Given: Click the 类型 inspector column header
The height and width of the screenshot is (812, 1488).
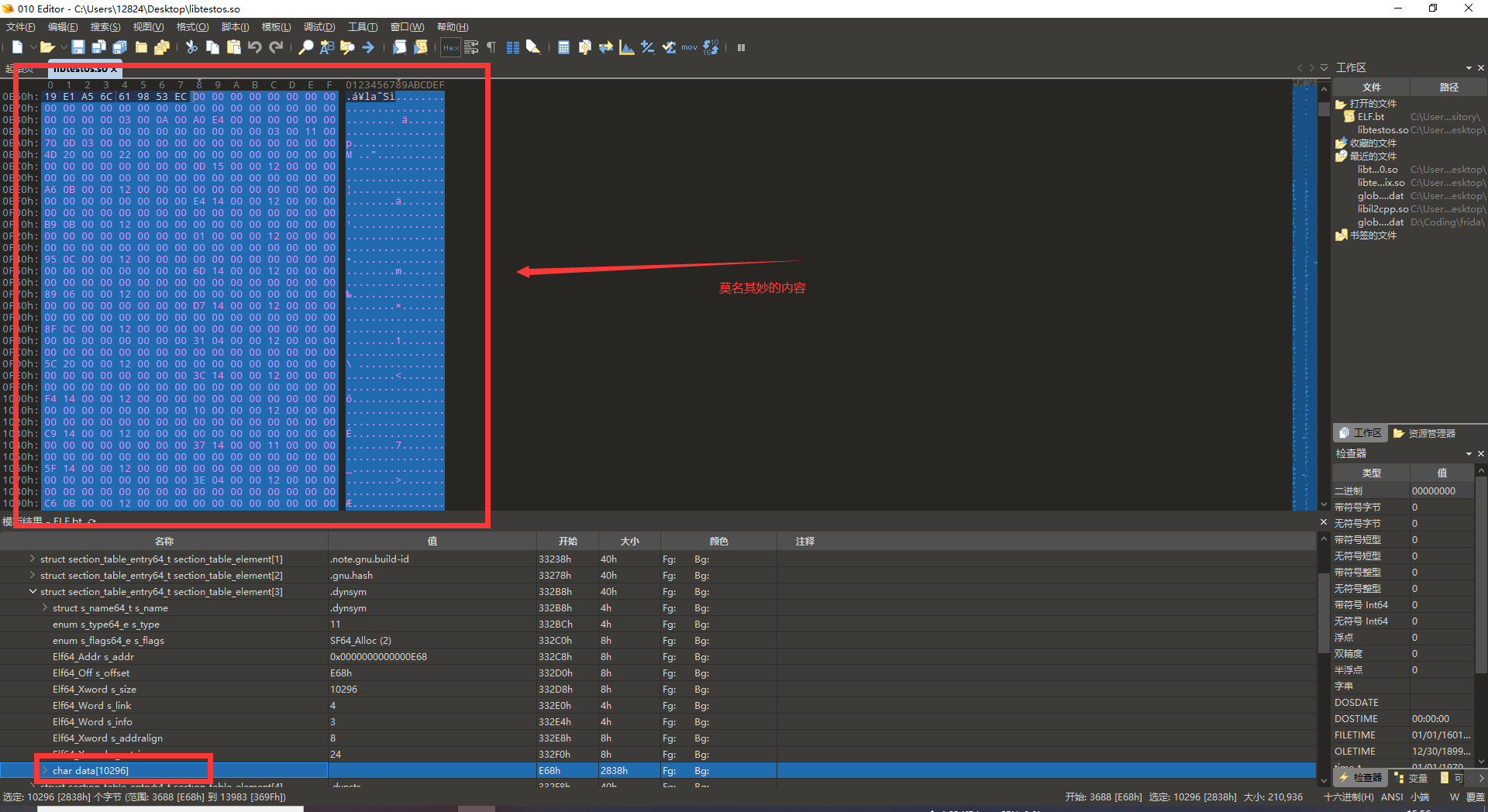Looking at the screenshot, I should [x=1371, y=473].
